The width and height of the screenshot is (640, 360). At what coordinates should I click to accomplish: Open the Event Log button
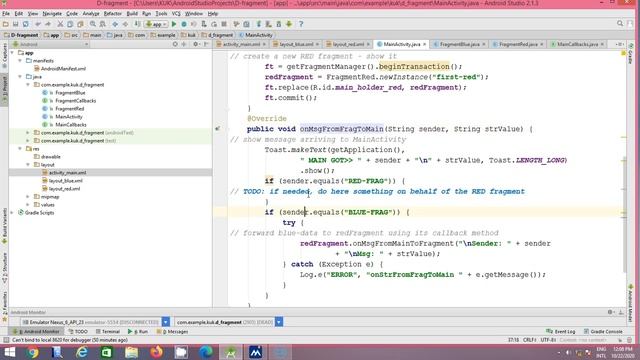tap(561, 331)
